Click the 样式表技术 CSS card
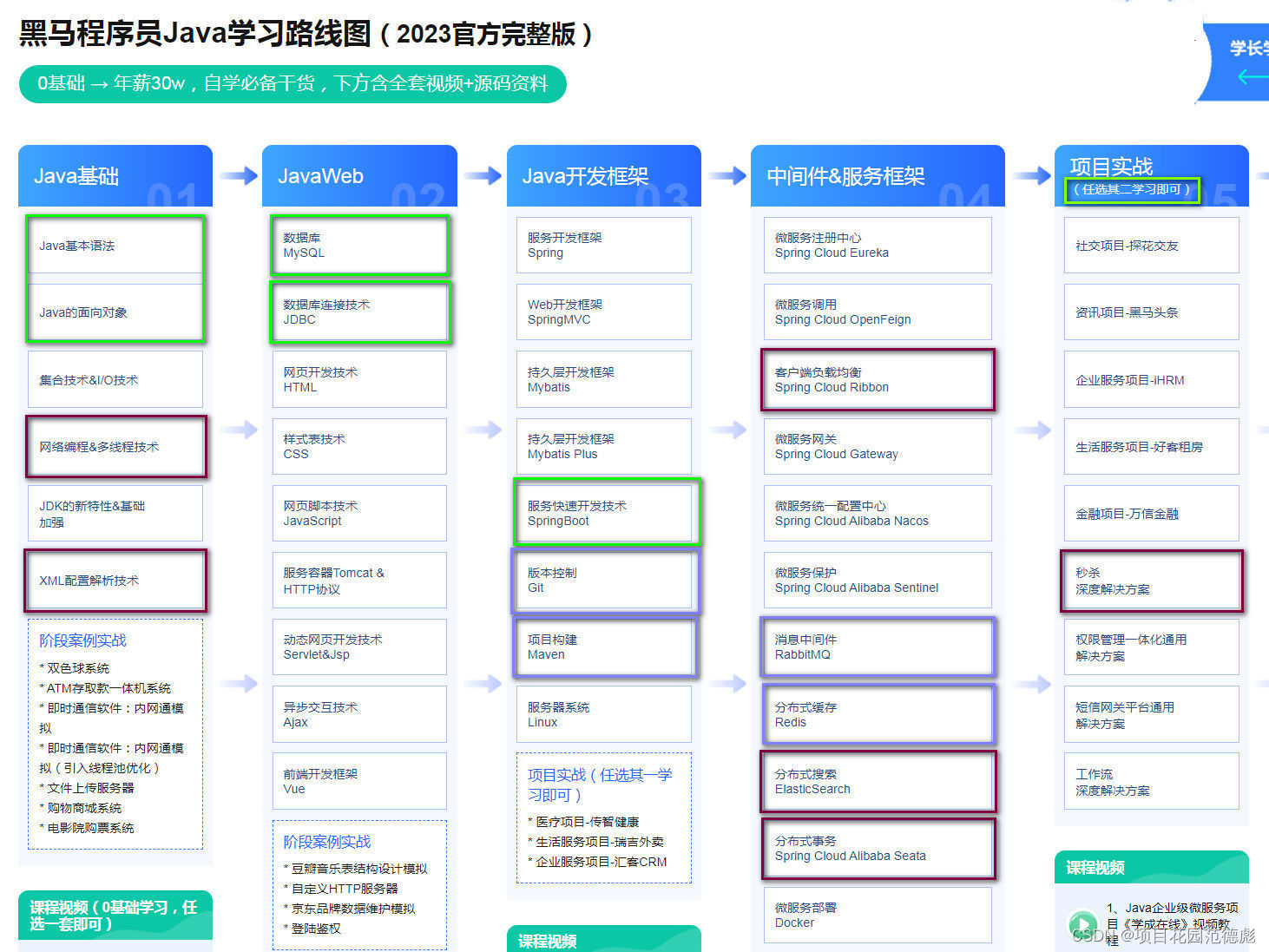1269x952 pixels. (359, 446)
